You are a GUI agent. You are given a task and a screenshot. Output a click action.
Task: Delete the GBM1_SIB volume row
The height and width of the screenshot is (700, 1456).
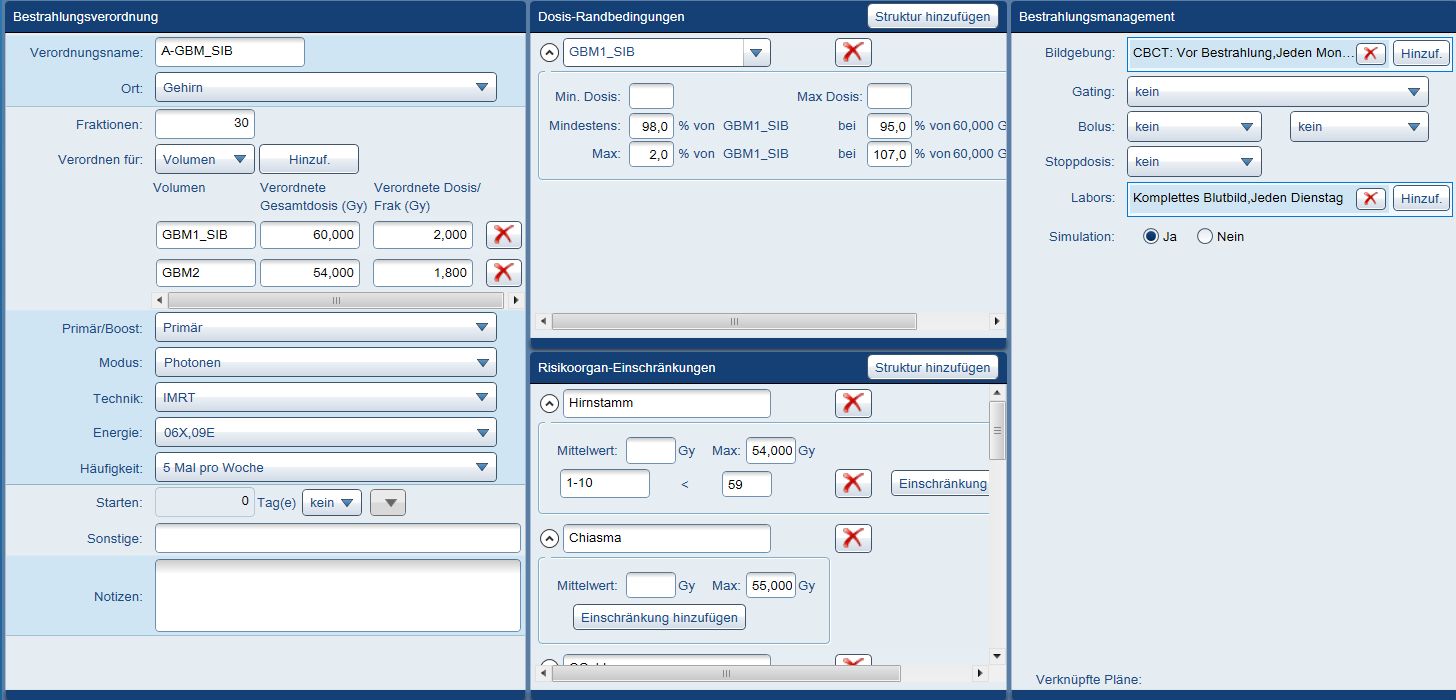(504, 235)
